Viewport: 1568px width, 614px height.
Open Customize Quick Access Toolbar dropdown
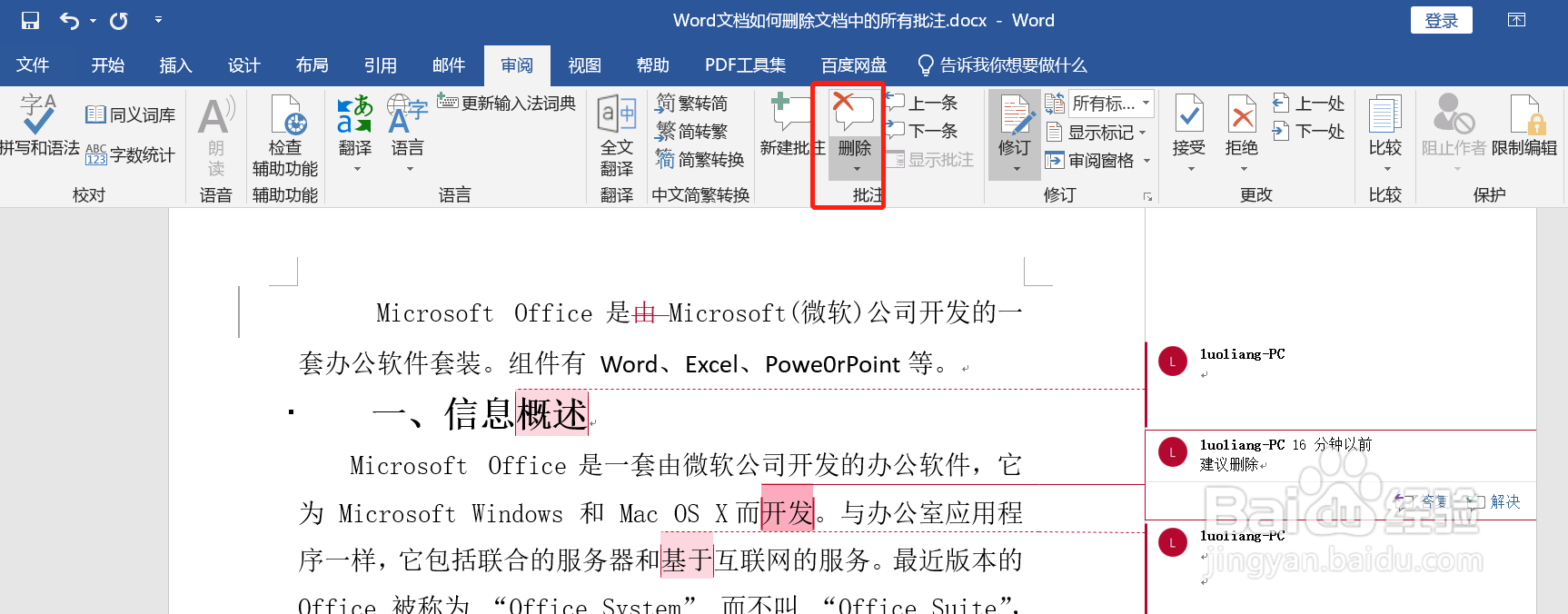(x=158, y=20)
